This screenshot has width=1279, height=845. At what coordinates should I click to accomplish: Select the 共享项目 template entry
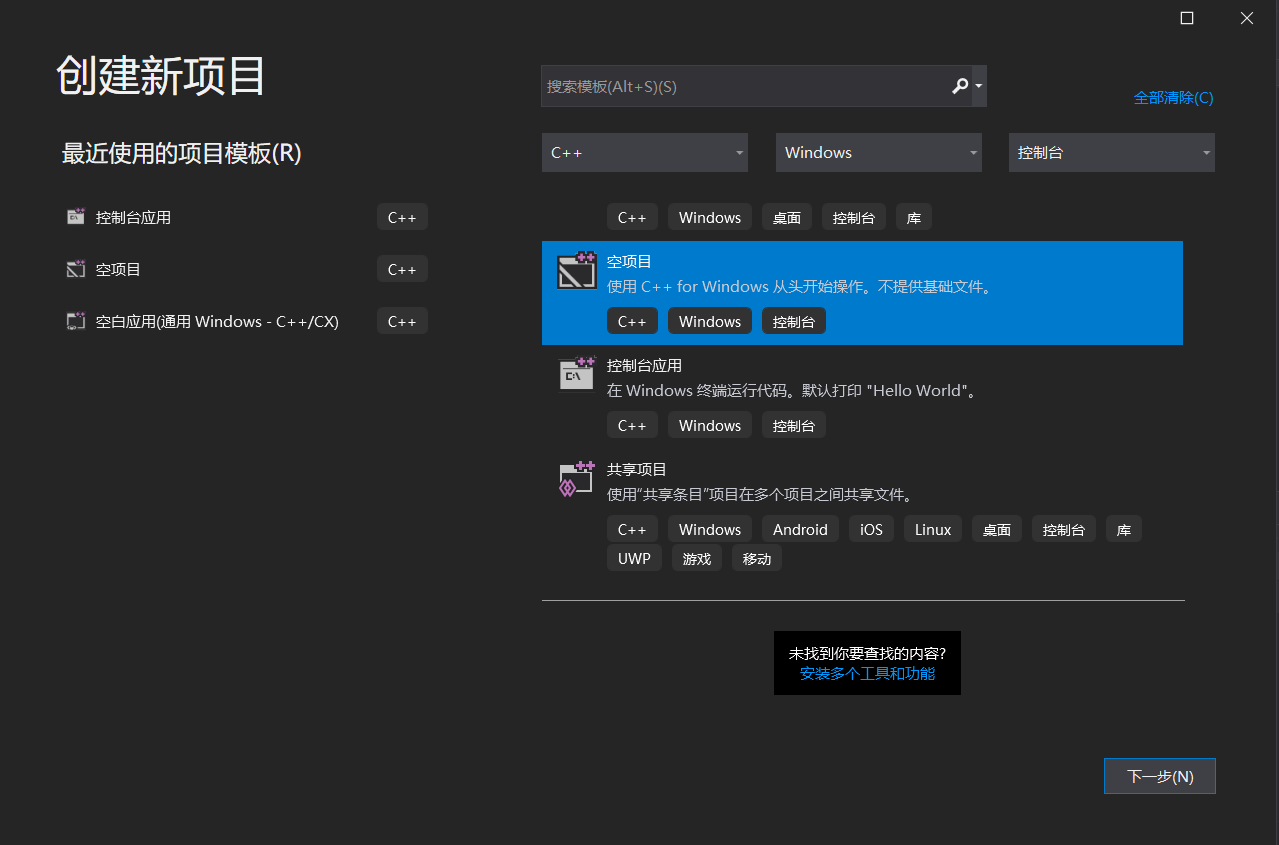pos(800,480)
